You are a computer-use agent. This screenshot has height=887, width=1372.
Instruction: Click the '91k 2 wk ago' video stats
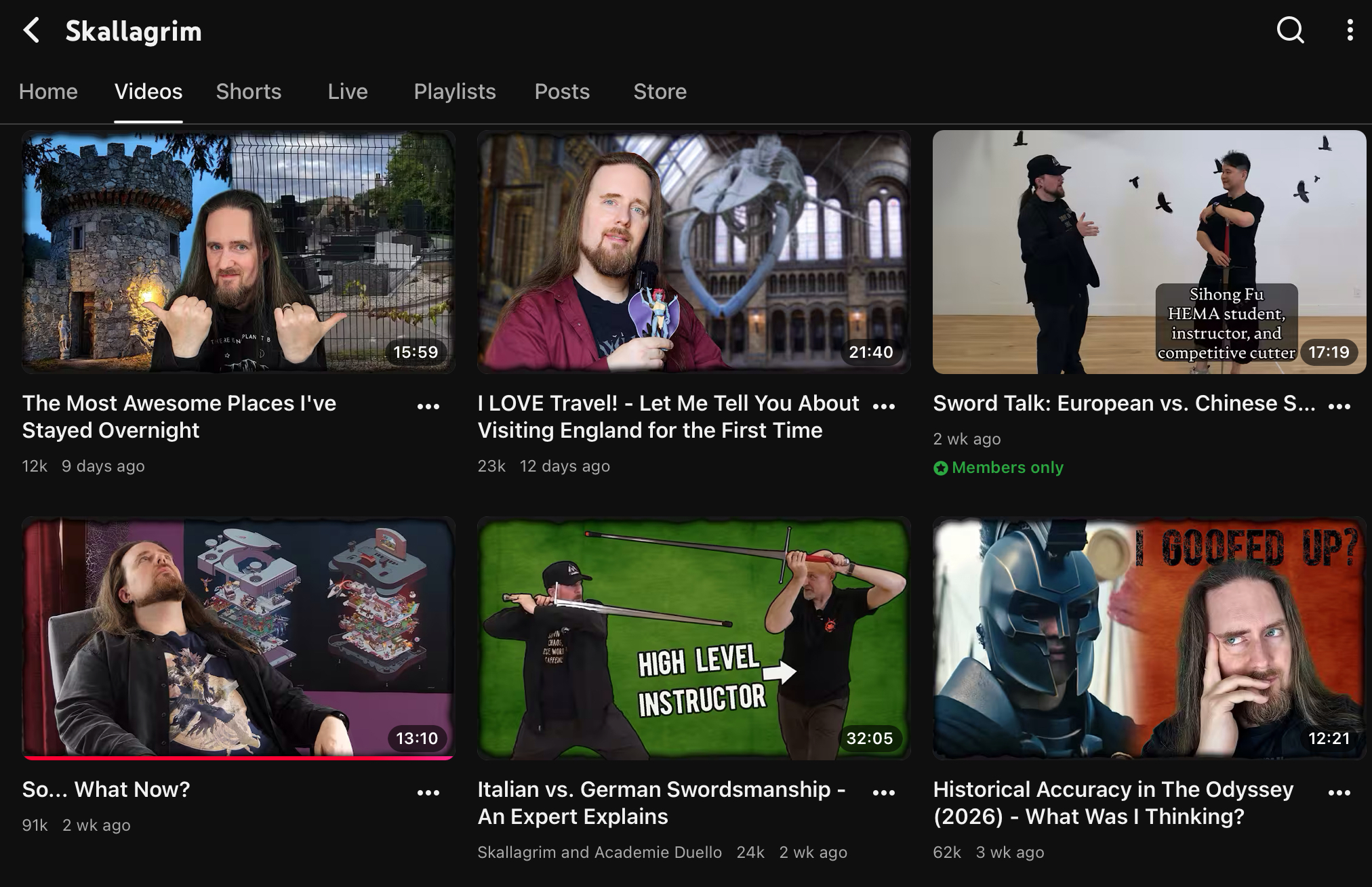pos(76,825)
